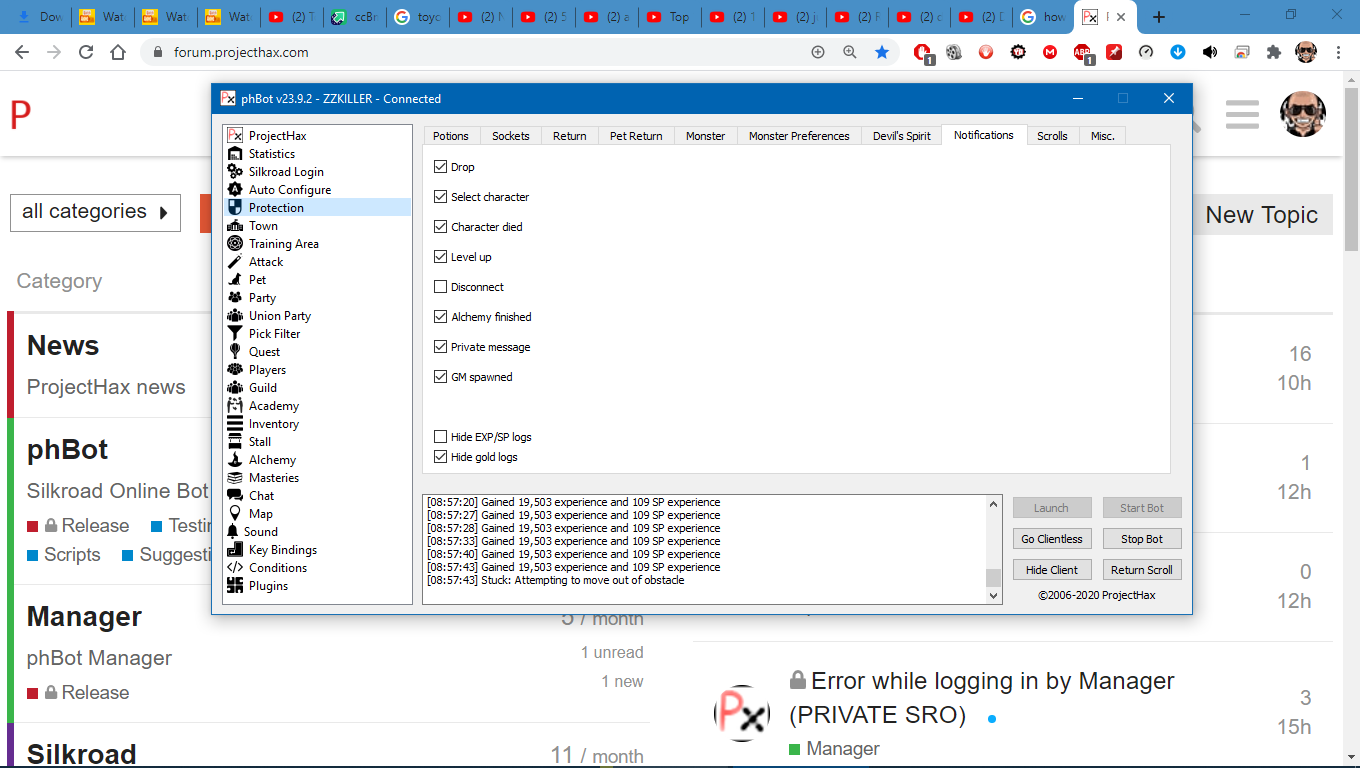Open the Training Area target icon
The height and width of the screenshot is (768, 1360).
(x=235, y=244)
